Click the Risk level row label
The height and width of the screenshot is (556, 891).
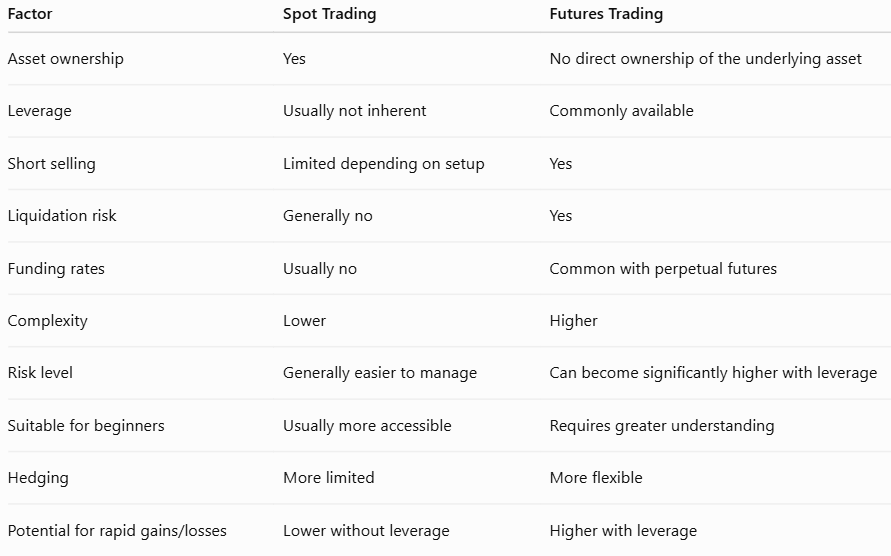[40, 373]
